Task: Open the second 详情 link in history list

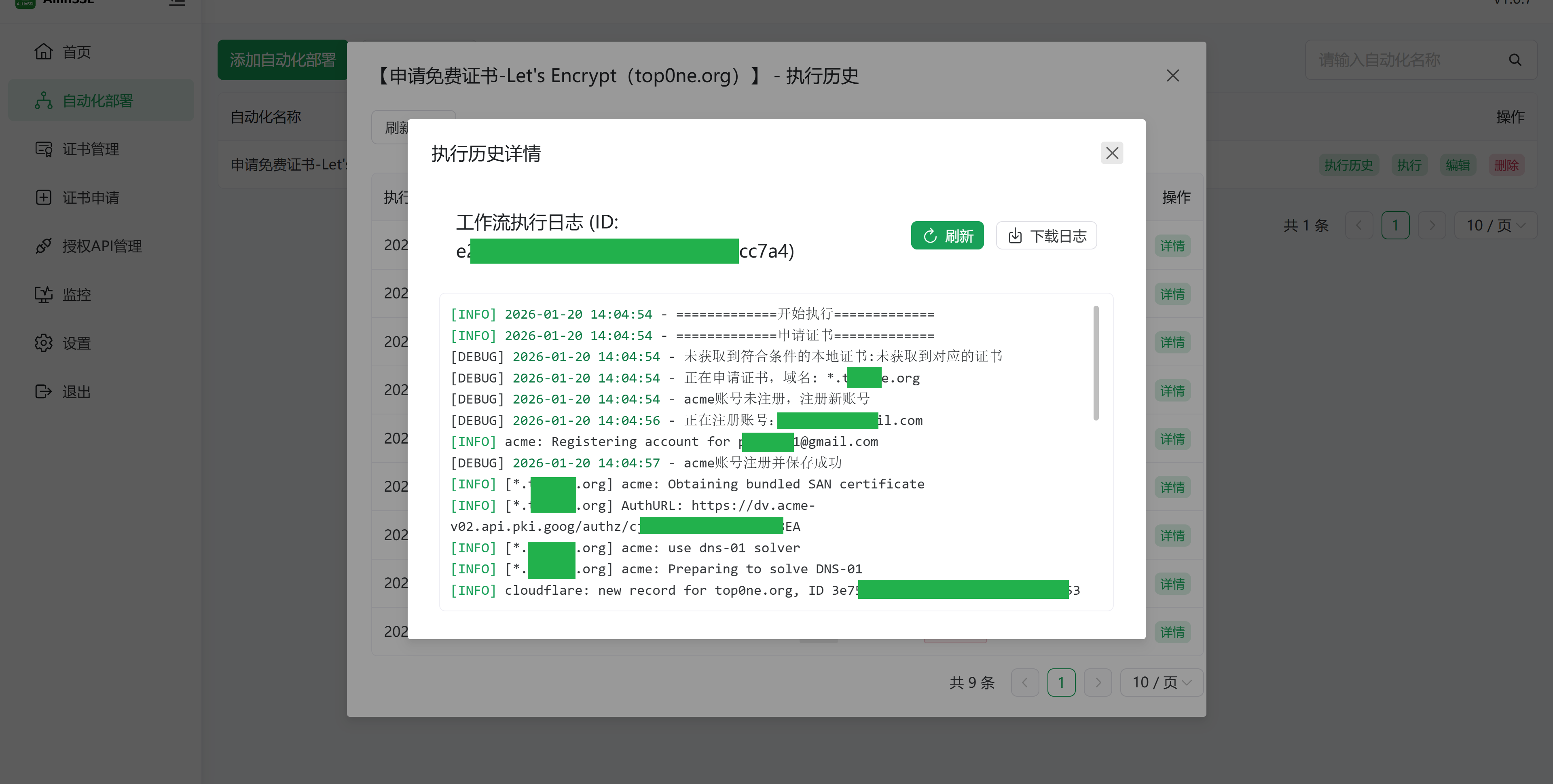Action: click(1172, 294)
